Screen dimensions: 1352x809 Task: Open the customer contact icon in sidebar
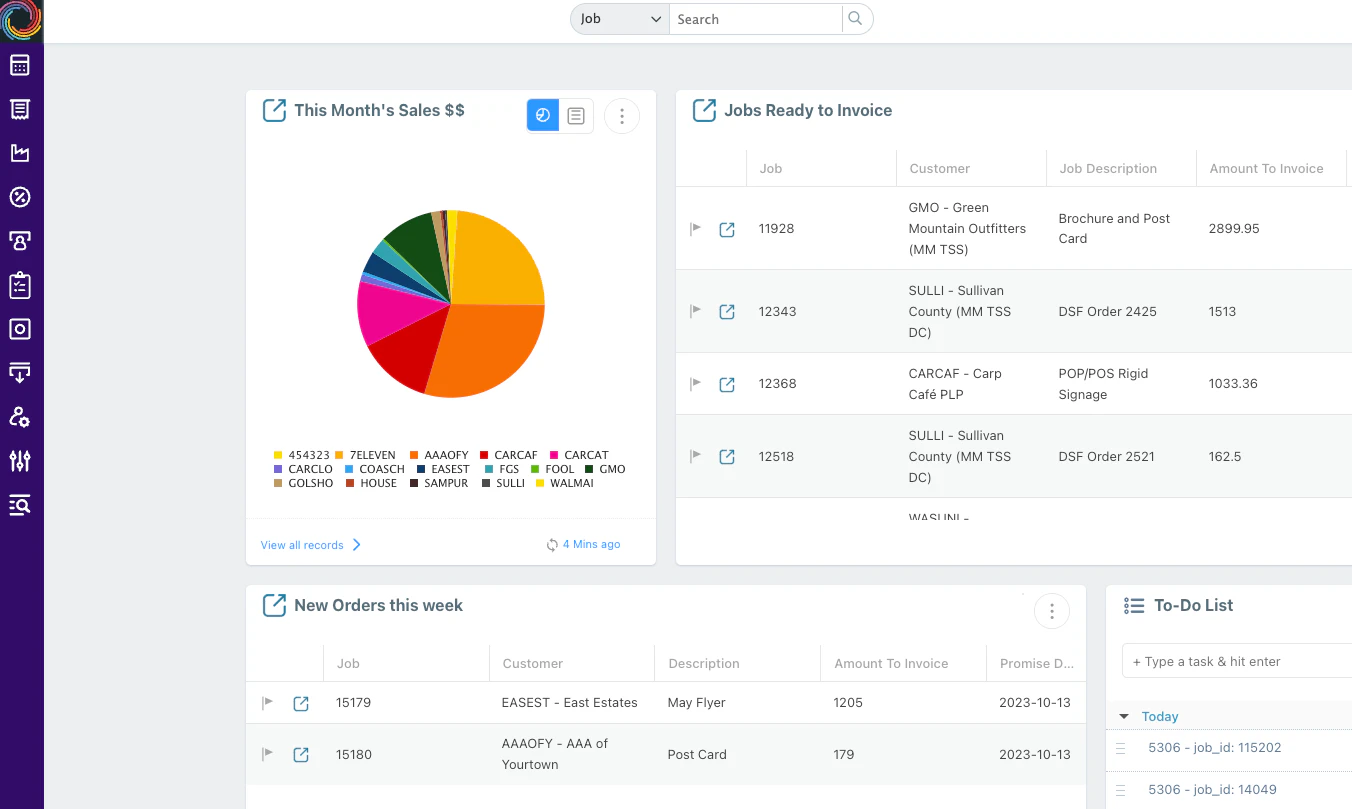(x=22, y=241)
